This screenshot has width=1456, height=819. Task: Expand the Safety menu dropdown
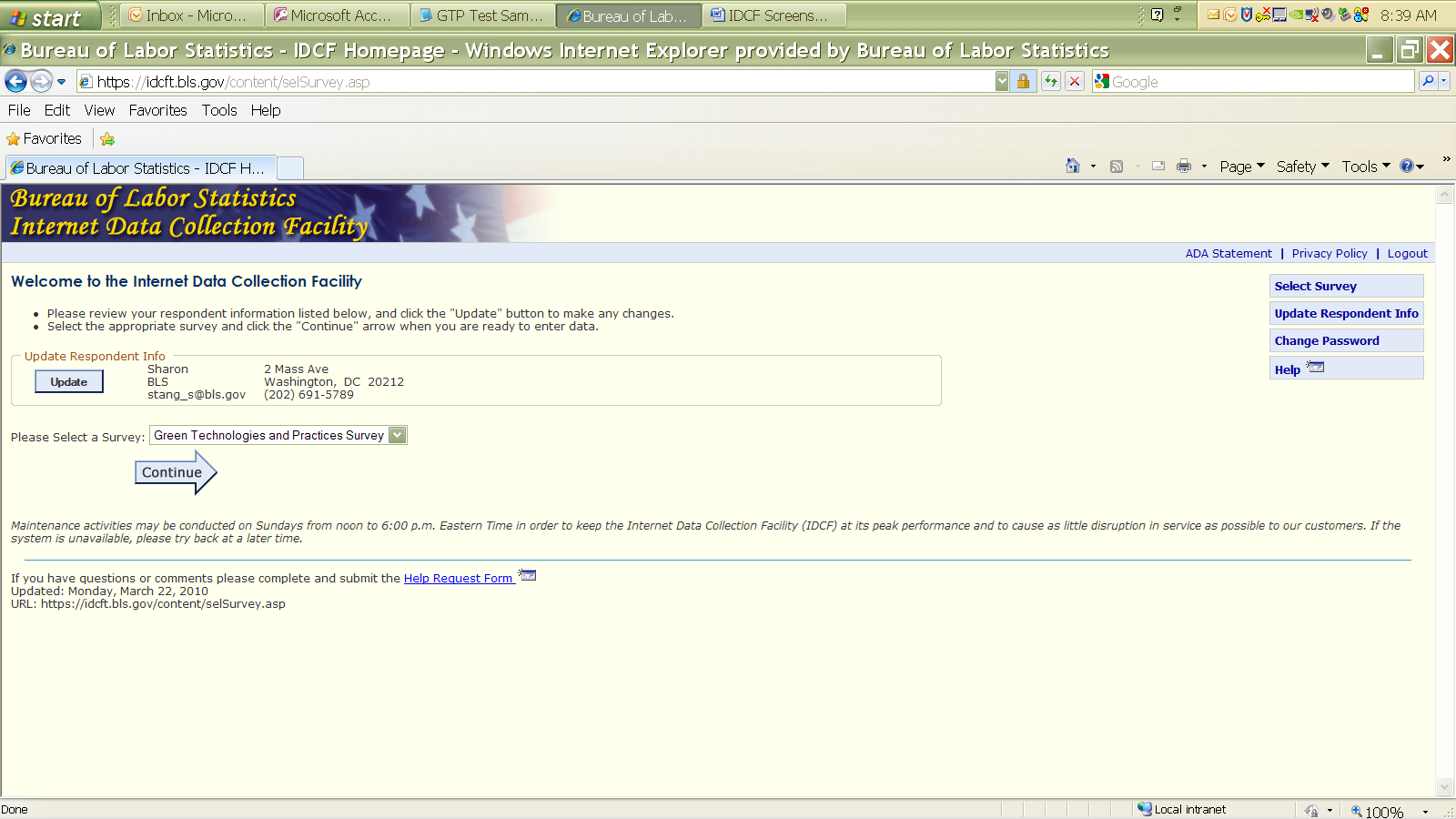1302,167
